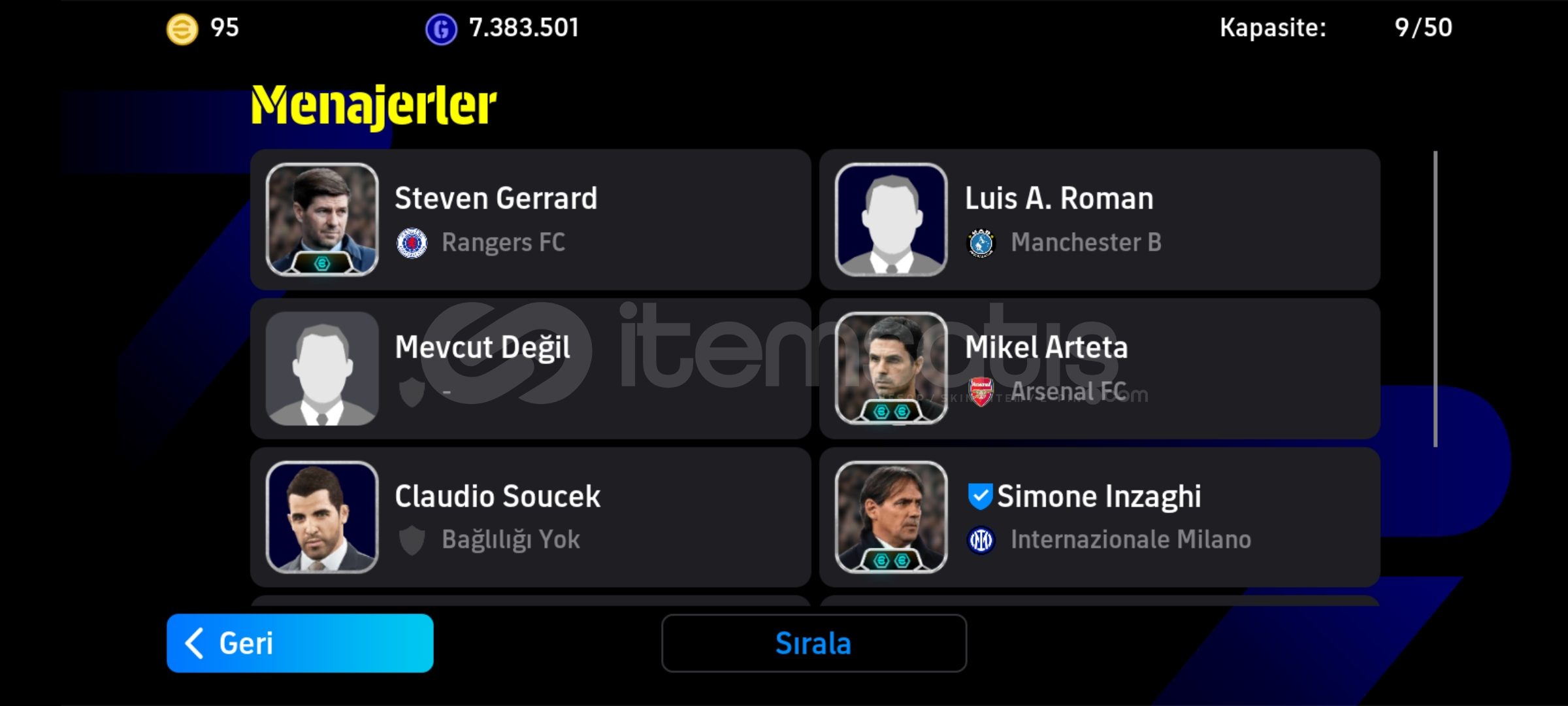Viewport: 1568px width, 706px height.
Task: Open Steven Gerrard's portrait thumbnail
Action: pyautogui.click(x=322, y=219)
